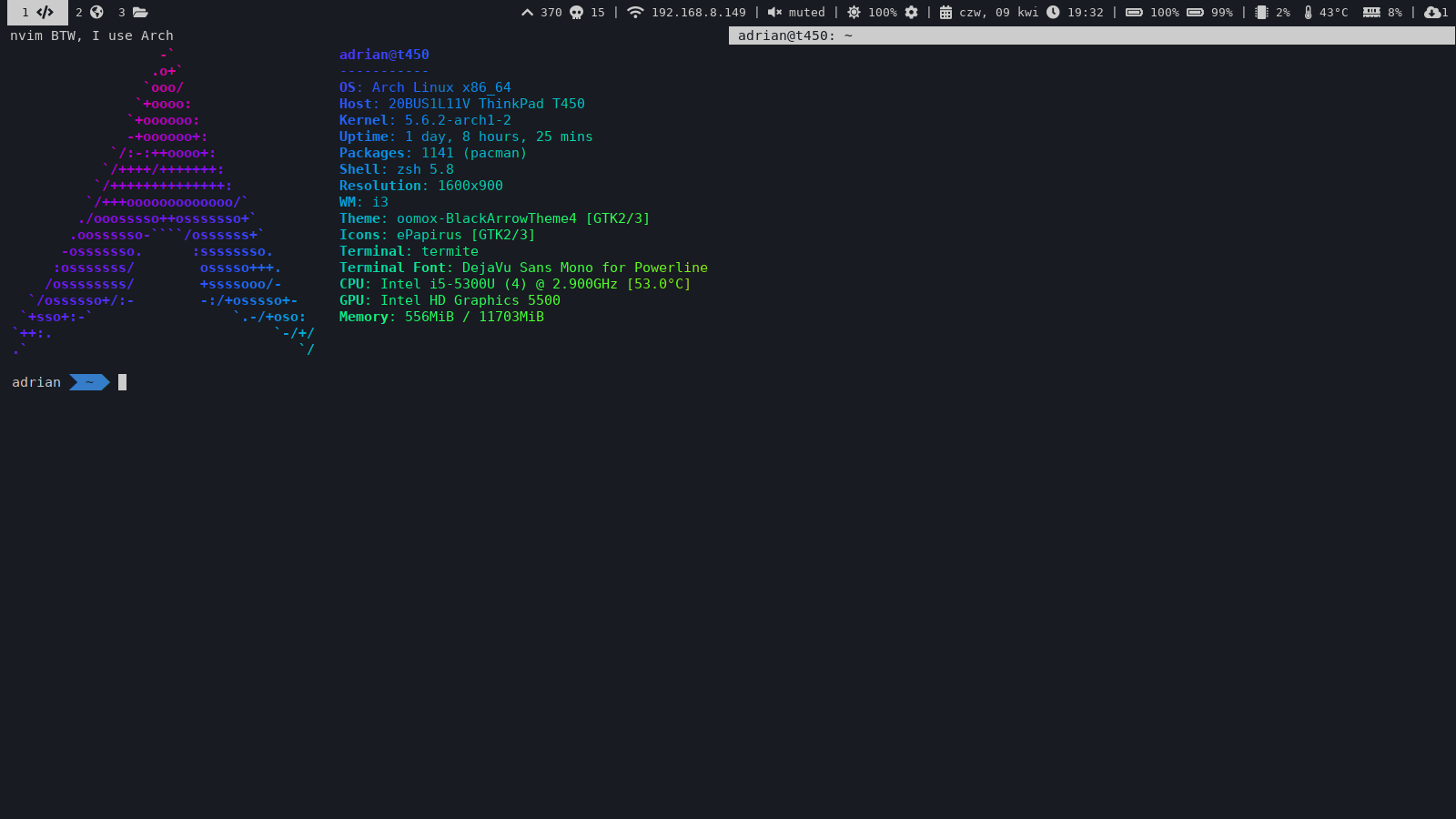Viewport: 1456px width, 819px height.
Task: Click the Terminal Font line
Action: click(523, 268)
